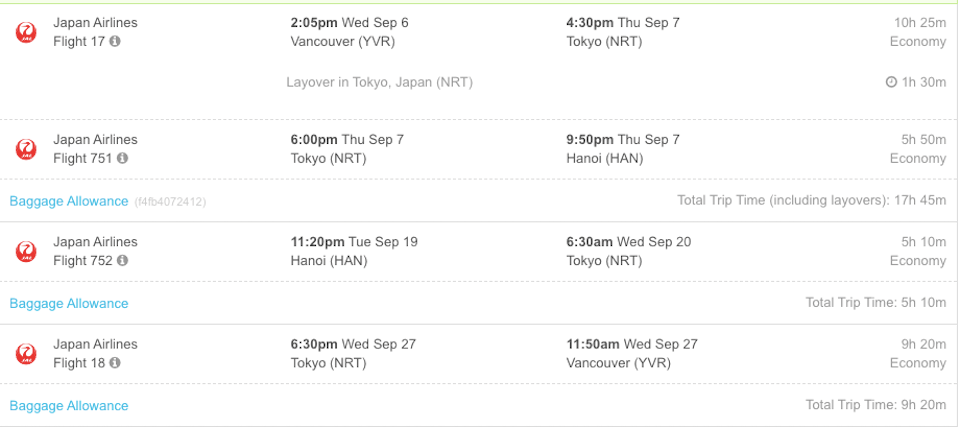Select the fare code f4fb4072412 text
The height and width of the screenshot is (427, 960).
click(170, 202)
